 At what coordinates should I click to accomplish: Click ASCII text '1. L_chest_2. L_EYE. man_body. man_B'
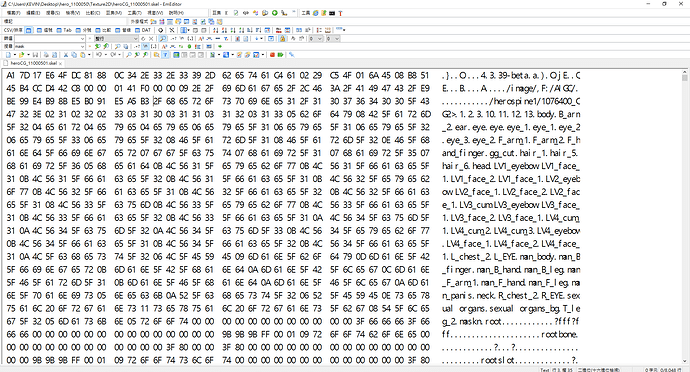511,257
